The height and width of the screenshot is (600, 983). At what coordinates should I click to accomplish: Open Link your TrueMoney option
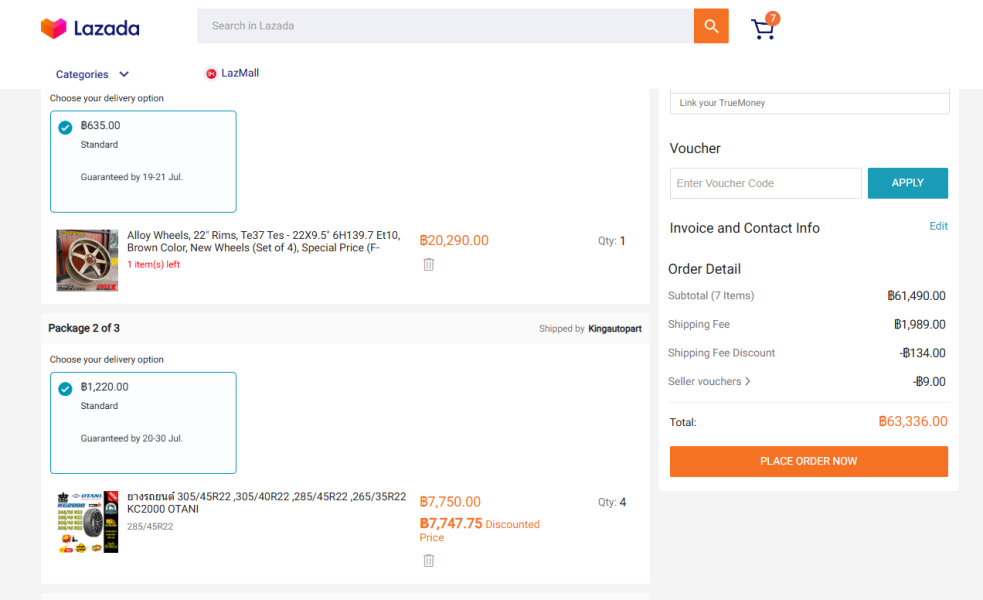point(809,103)
